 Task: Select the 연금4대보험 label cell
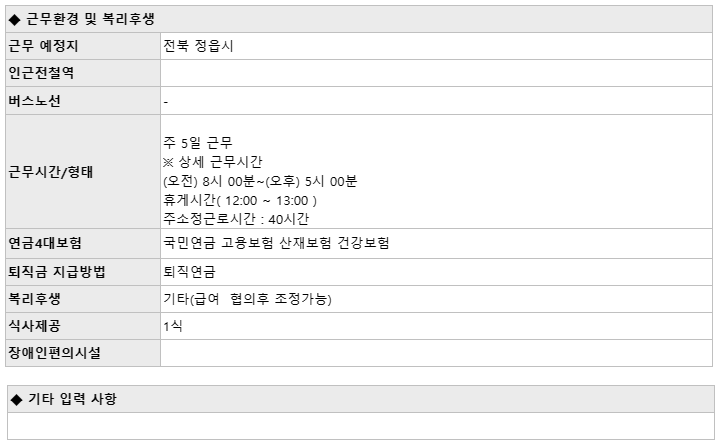(83, 243)
